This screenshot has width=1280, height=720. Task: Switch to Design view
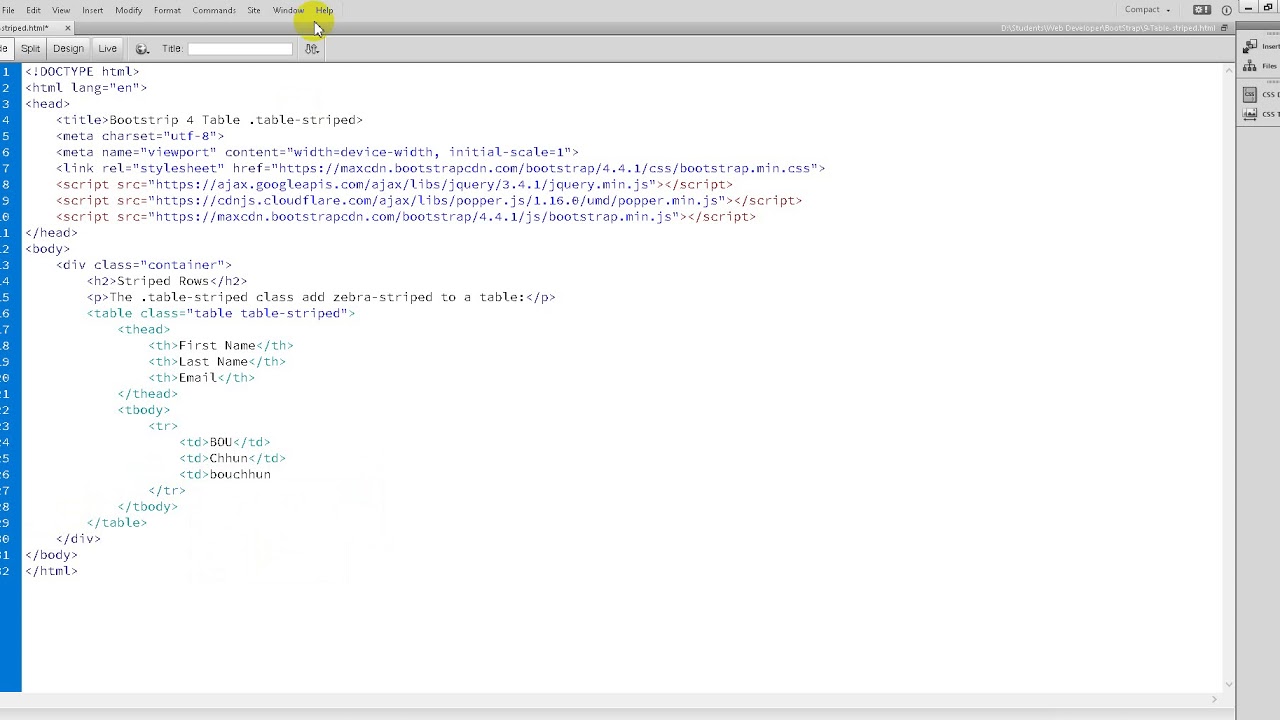click(68, 48)
